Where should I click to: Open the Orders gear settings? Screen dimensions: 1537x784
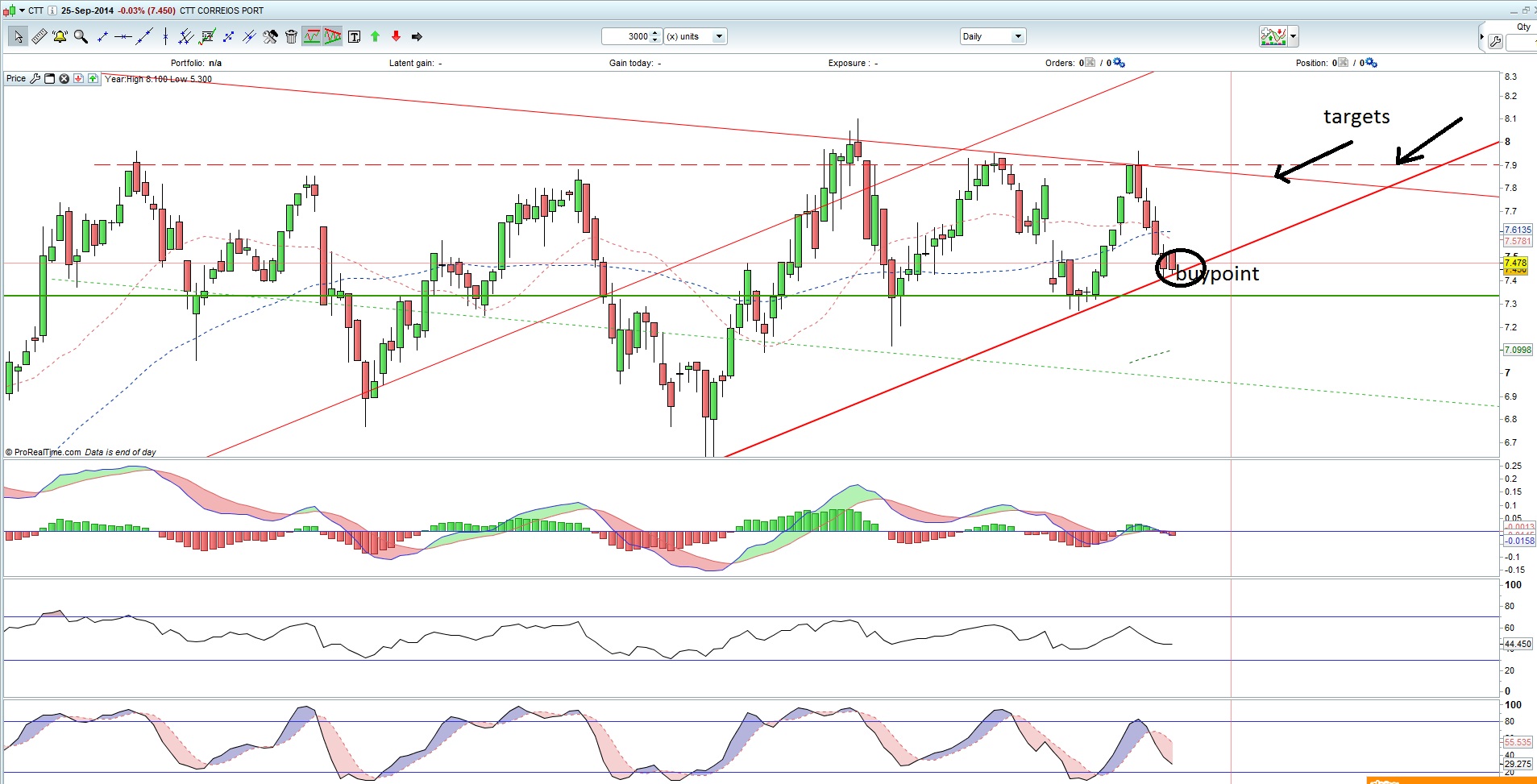point(1119,63)
